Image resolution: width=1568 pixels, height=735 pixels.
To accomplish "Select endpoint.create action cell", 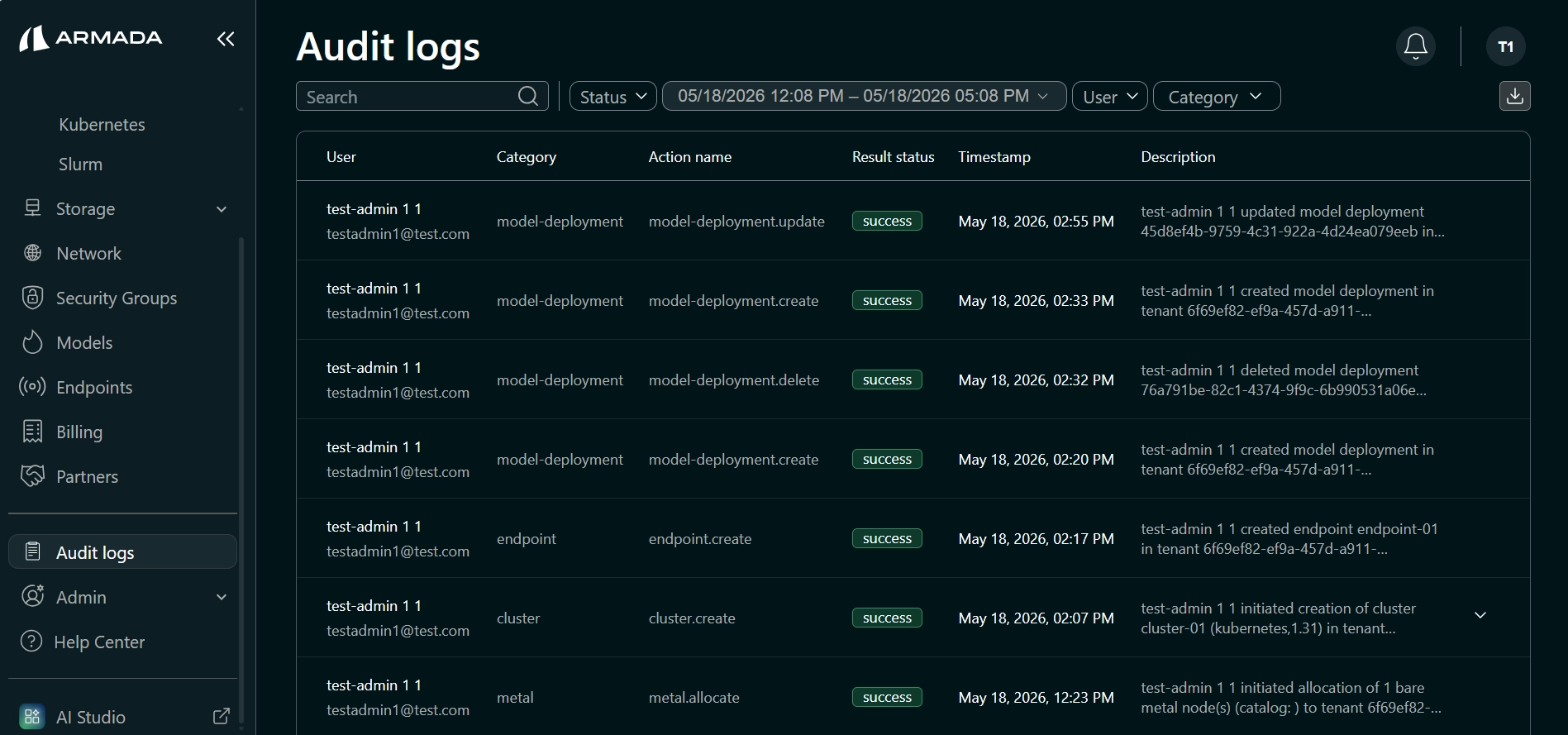I will click(x=700, y=539).
